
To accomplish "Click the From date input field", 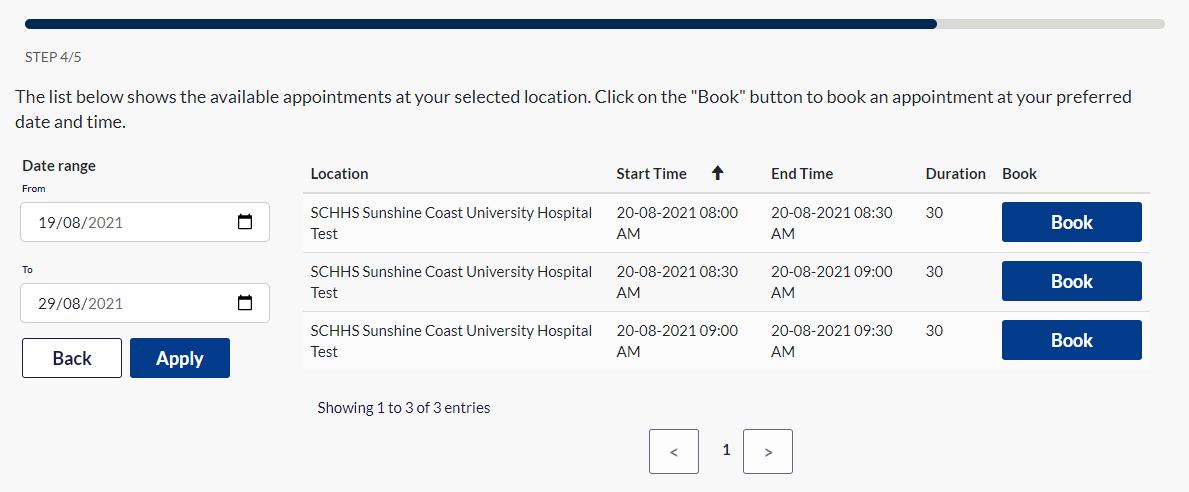I will click(x=120, y=222).
